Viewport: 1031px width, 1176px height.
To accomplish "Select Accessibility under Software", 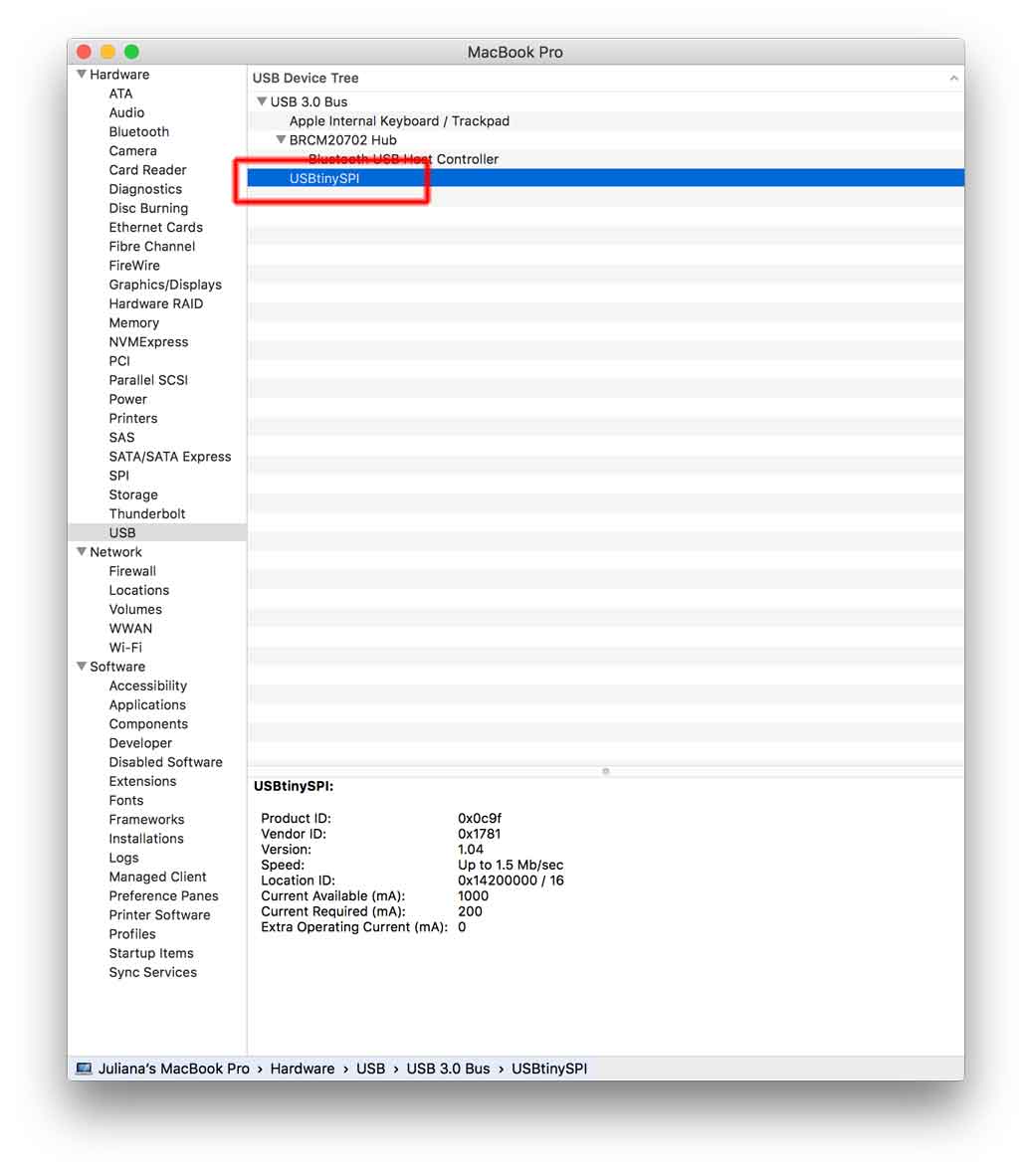I will tap(148, 686).
